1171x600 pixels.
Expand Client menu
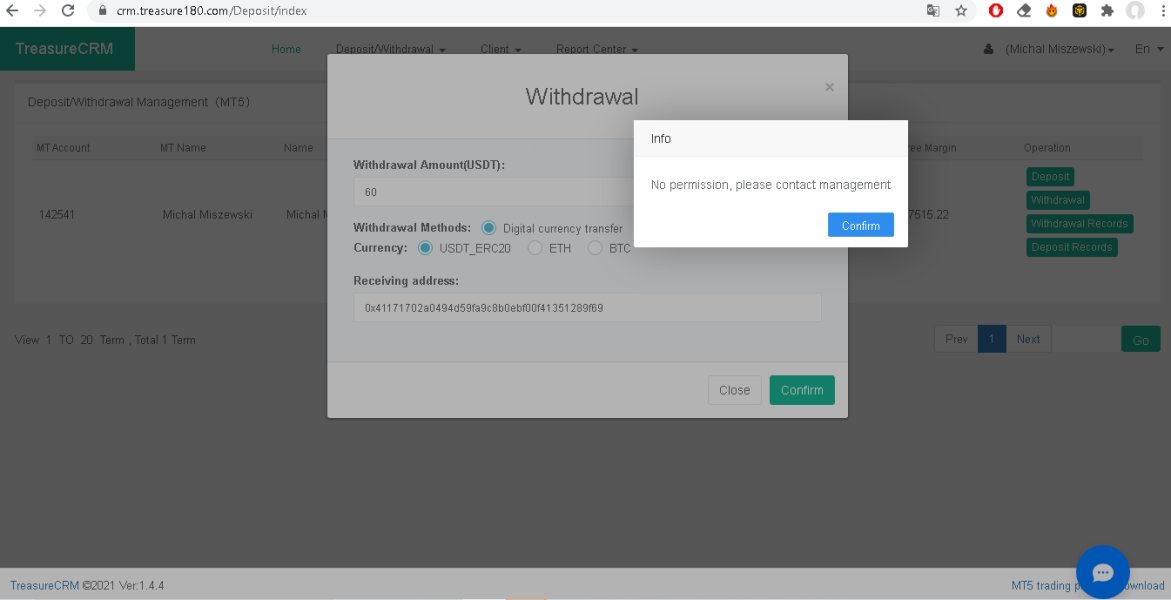coord(500,49)
